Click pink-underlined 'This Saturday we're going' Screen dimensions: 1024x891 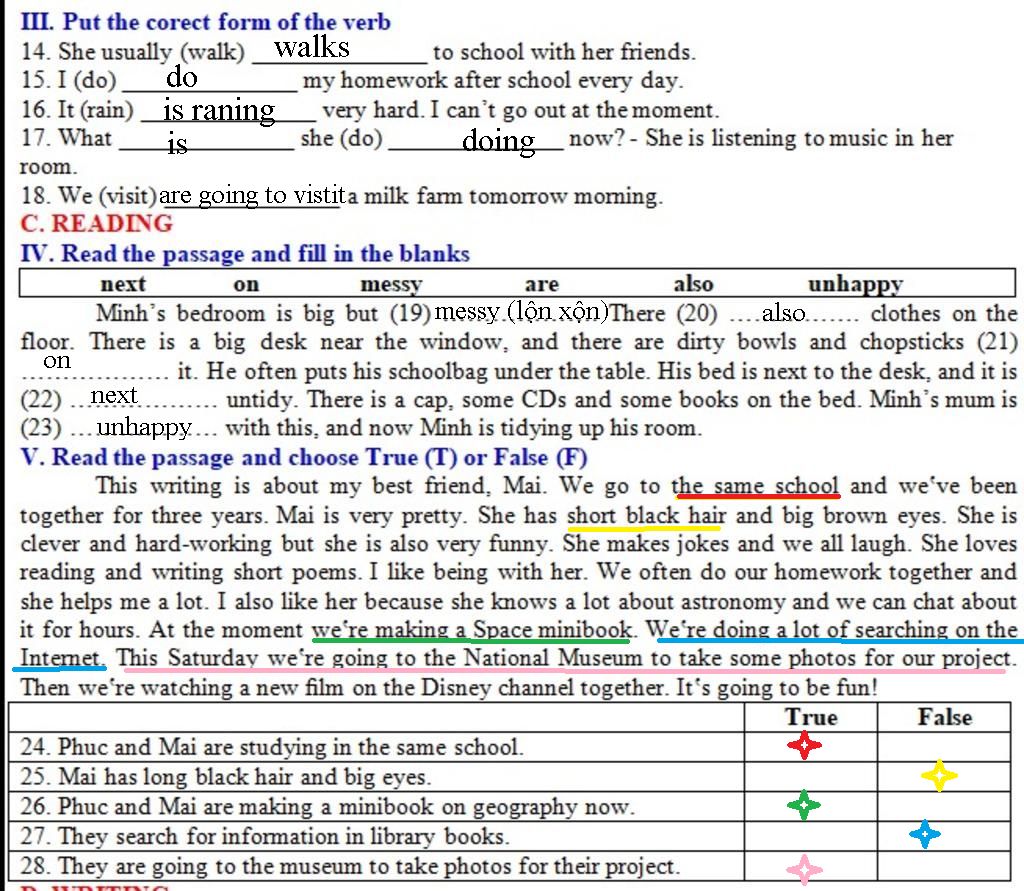pyautogui.click(x=565, y=658)
